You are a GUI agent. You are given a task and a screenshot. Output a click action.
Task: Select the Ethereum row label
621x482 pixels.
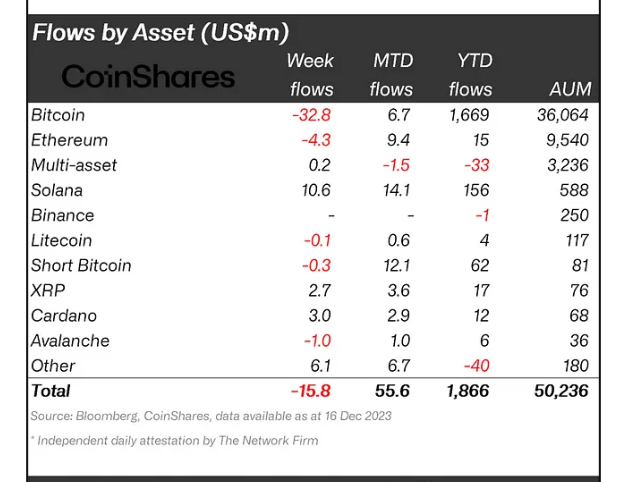tap(69, 140)
